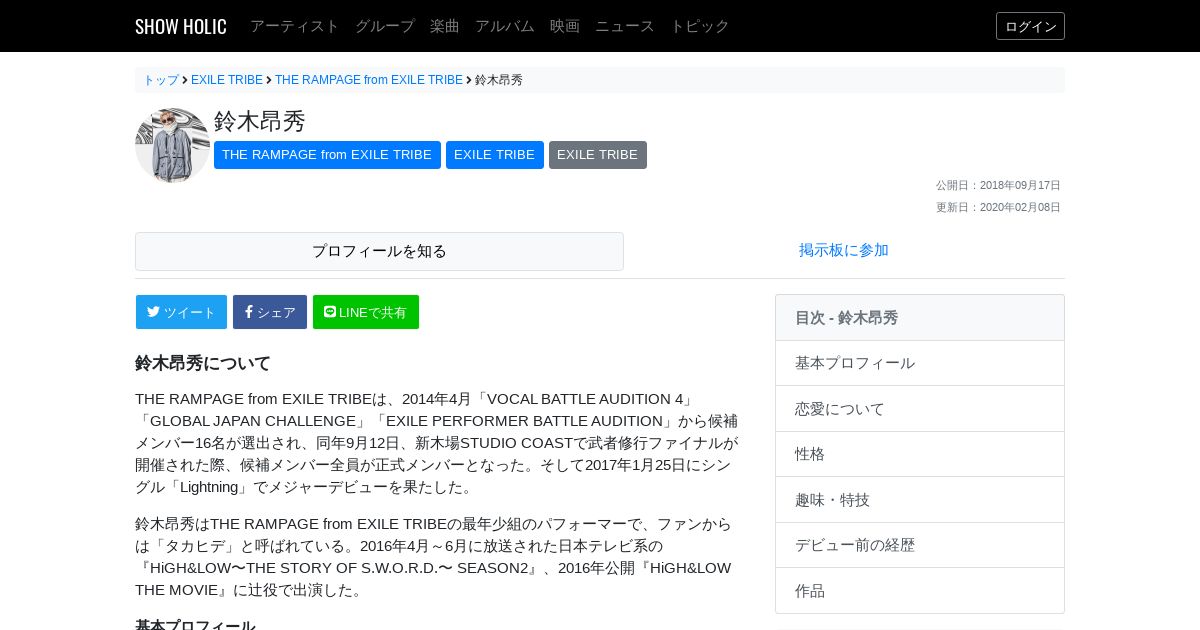Jump to 趣味・特技 in the table of contents

pos(920,500)
